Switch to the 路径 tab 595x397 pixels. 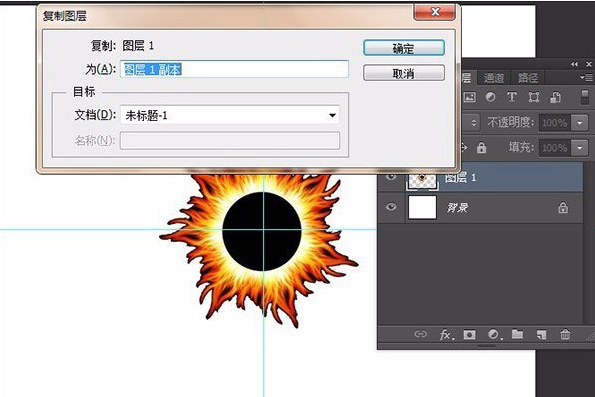pyautogui.click(x=528, y=78)
